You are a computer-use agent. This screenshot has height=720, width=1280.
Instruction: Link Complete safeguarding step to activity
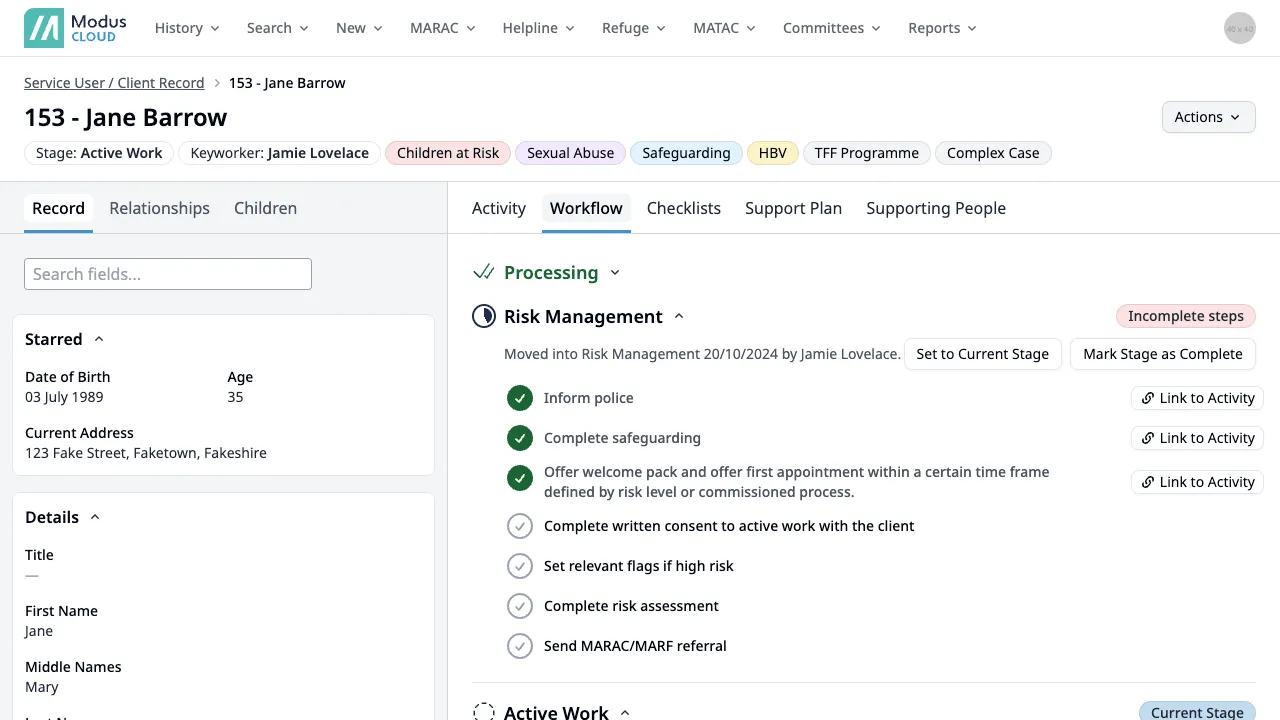(x=1197, y=438)
